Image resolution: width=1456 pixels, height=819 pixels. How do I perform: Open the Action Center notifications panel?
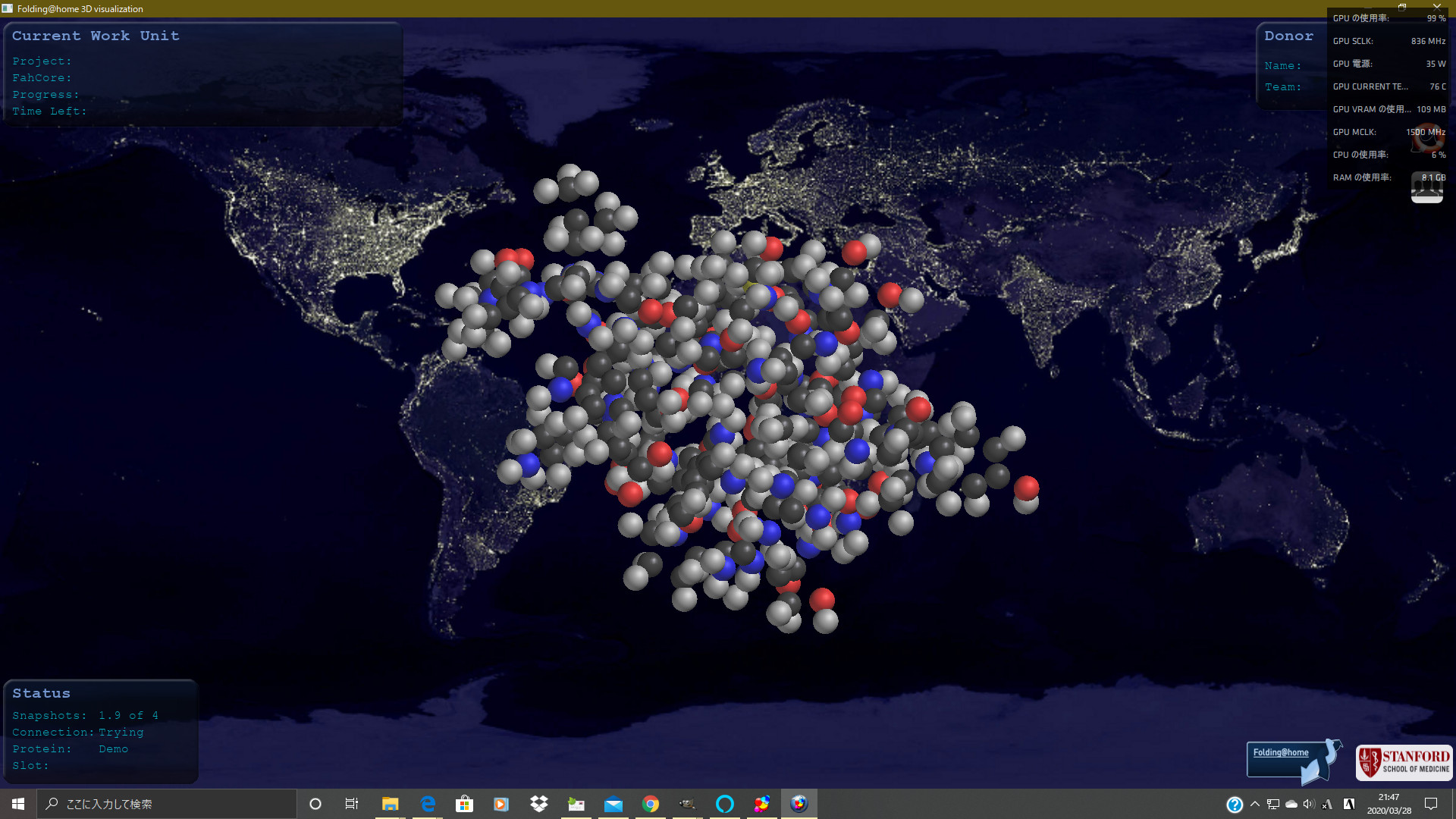pyautogui.click(x=1431, y=804)
